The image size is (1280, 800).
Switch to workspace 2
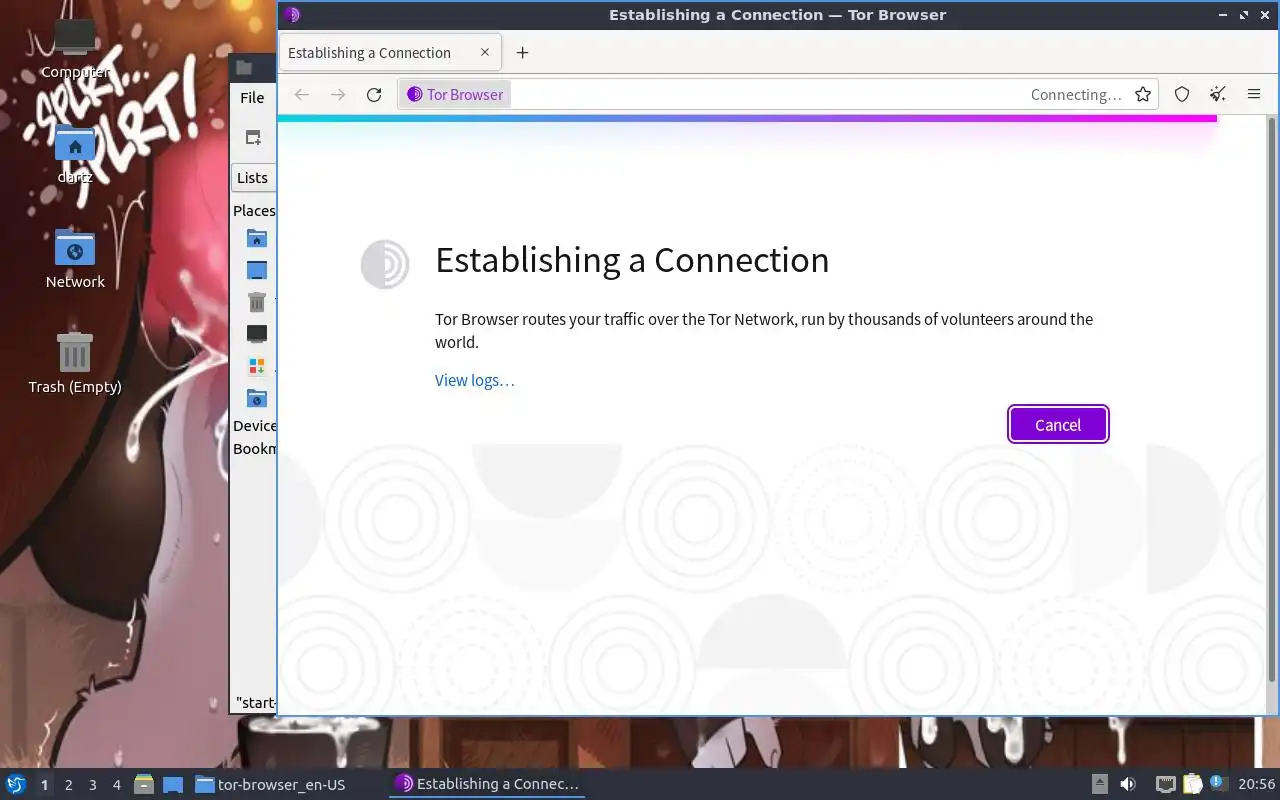pyautogui.click(x=68, y=785)
